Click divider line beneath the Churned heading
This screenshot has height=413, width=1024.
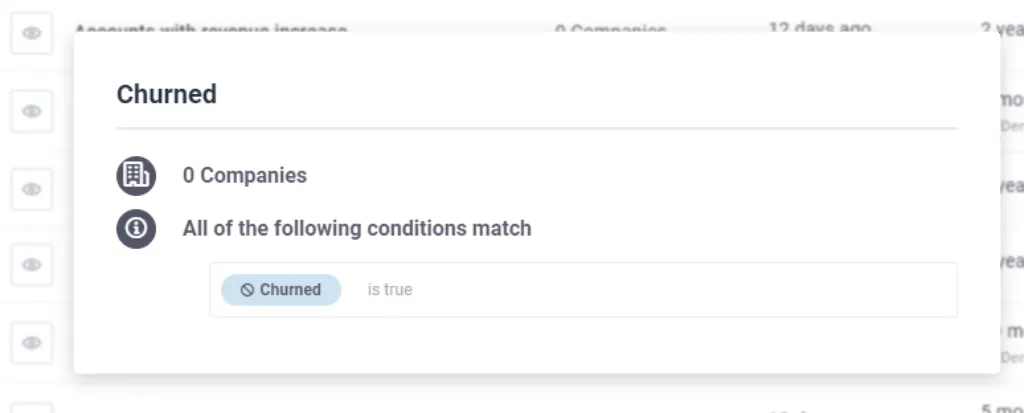coord(537,129)
